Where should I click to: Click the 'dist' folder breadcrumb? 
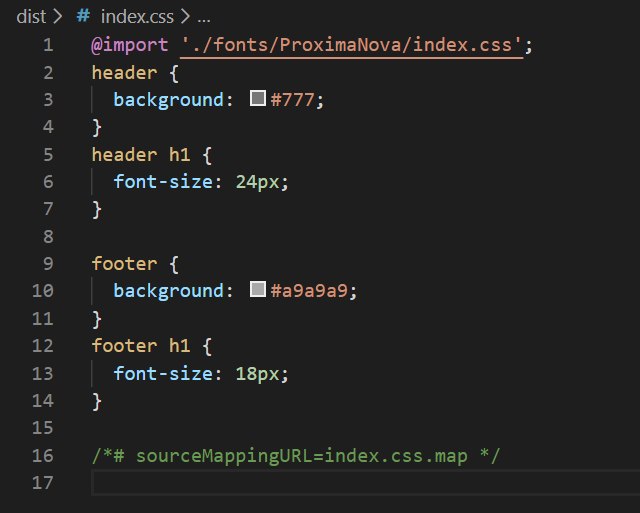pos(31,17)
